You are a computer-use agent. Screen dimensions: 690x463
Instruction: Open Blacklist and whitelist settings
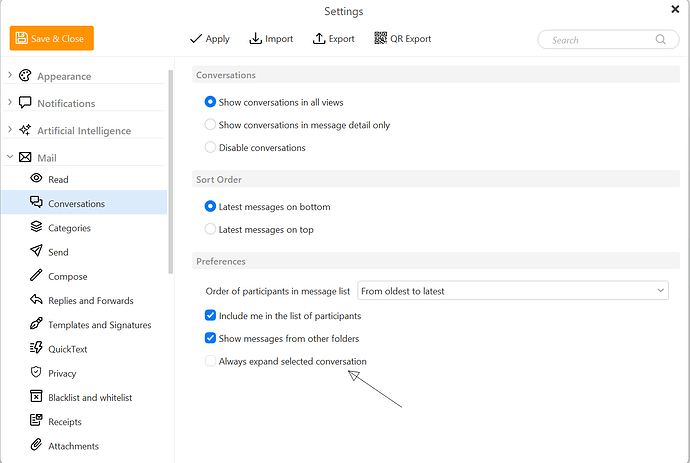pyautogui.click(x=84, y=397)
